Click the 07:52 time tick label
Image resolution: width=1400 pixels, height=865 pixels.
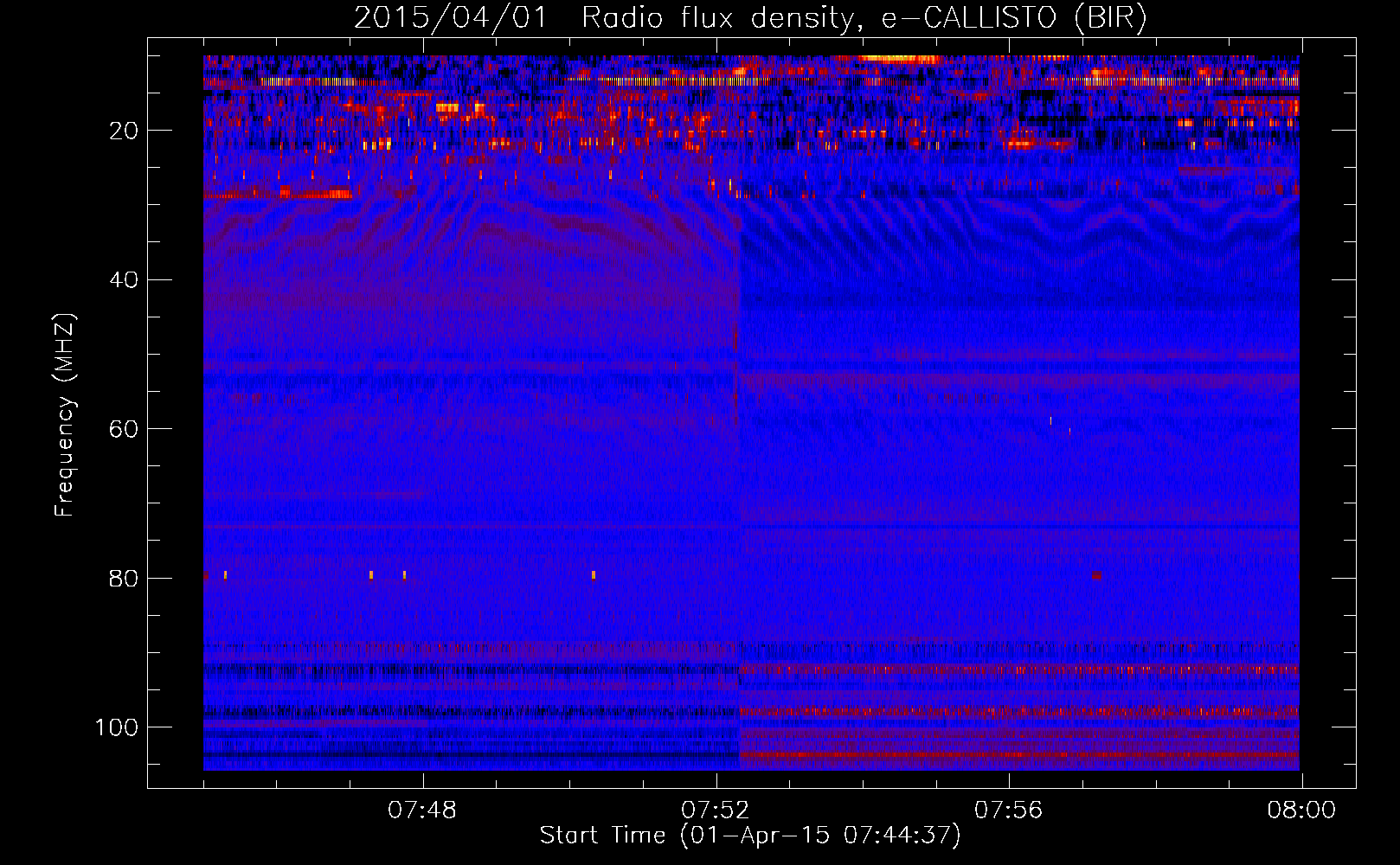716,811
